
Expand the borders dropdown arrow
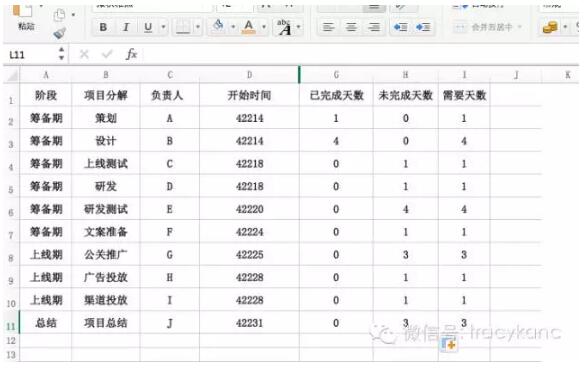[x=198, y=27]
